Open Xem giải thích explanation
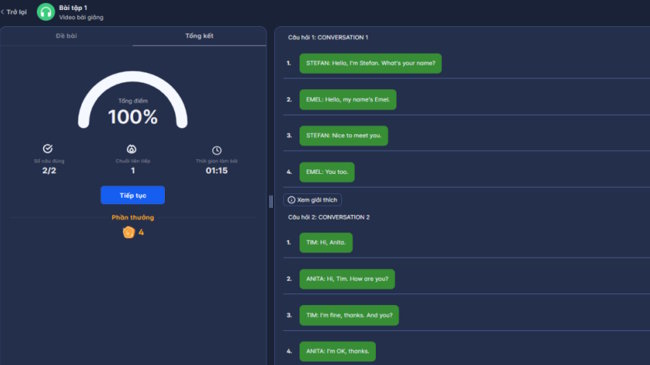The width and height of the screenshot is (650, 365). tap(313, 200)
